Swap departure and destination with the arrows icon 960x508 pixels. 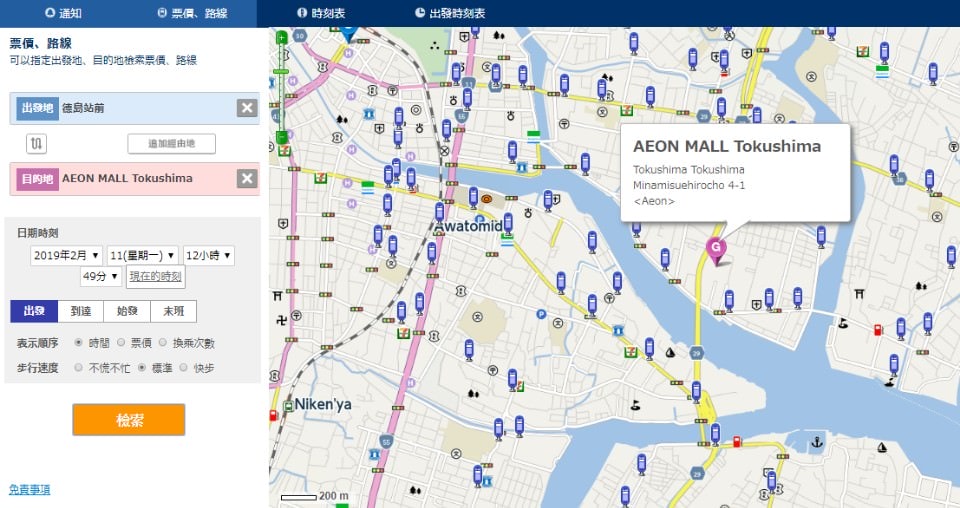point(37,143)
